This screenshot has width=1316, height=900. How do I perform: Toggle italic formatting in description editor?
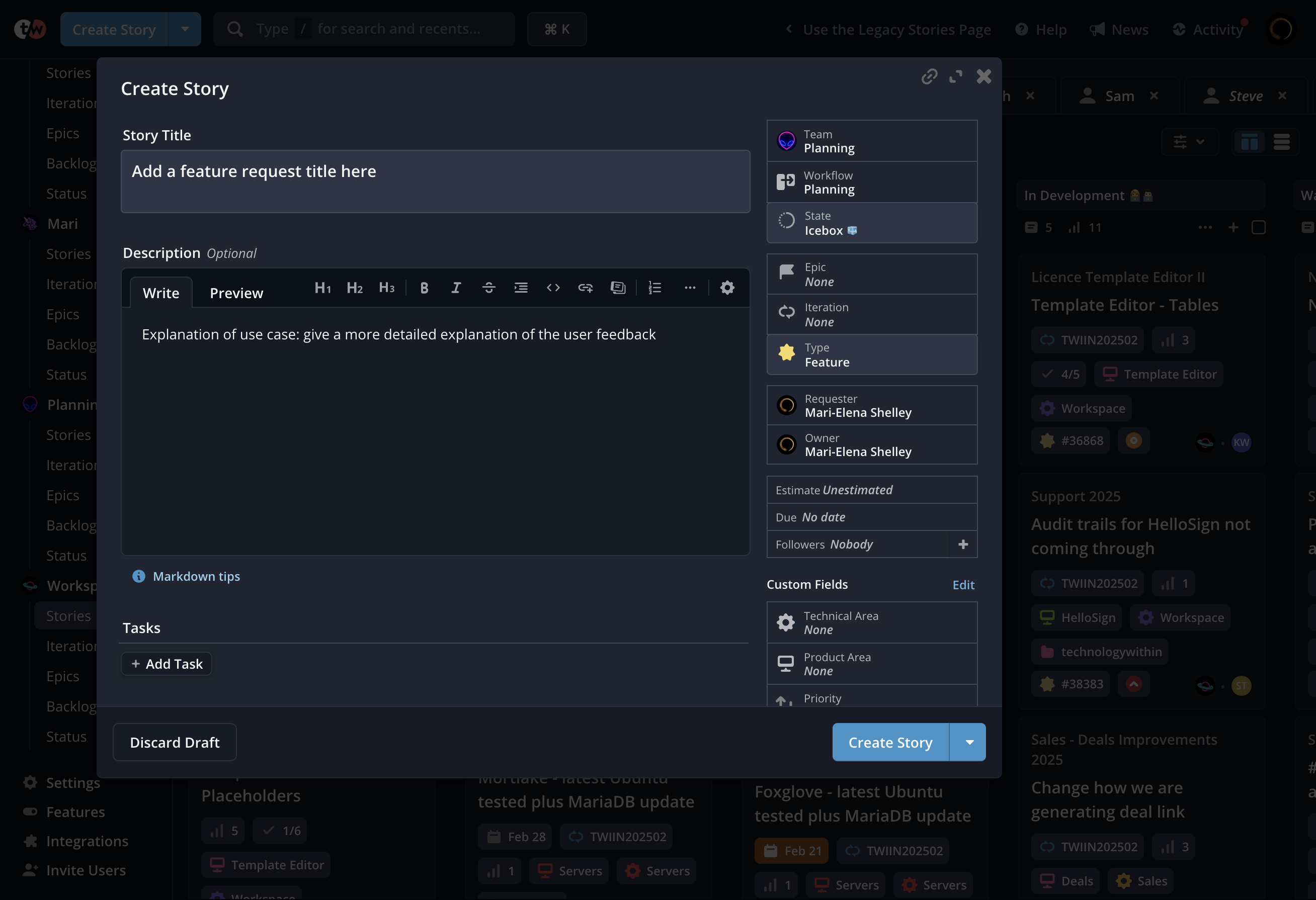[456, 288]
